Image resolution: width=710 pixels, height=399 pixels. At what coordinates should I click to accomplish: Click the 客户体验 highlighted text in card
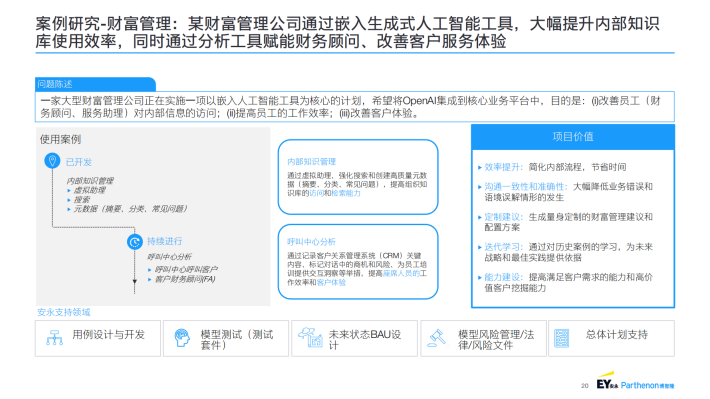click(331, 282)
